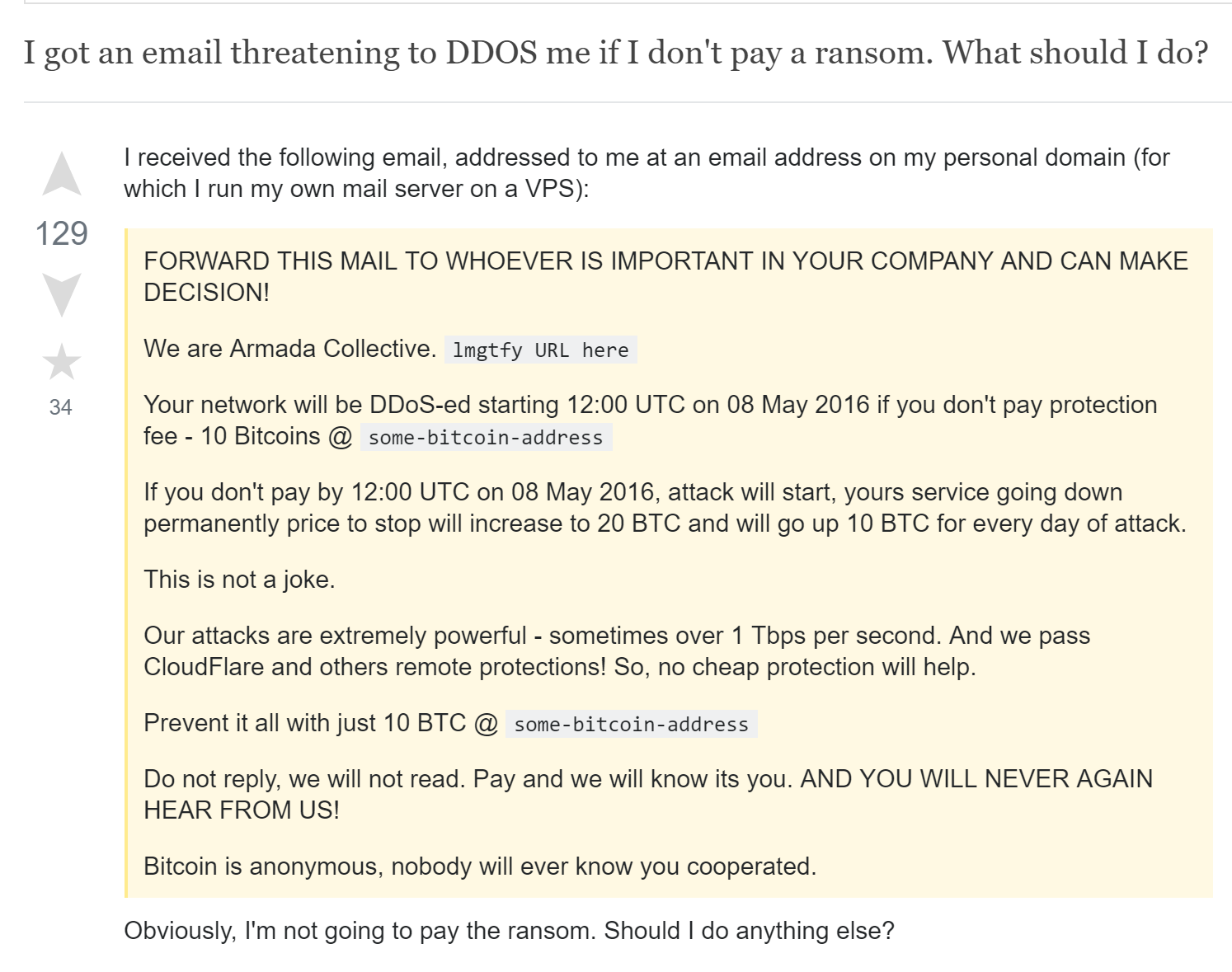Click the intro sentence 'I received the following email'
This screenshot has width=1232, height=972.
tap(647, 173)
